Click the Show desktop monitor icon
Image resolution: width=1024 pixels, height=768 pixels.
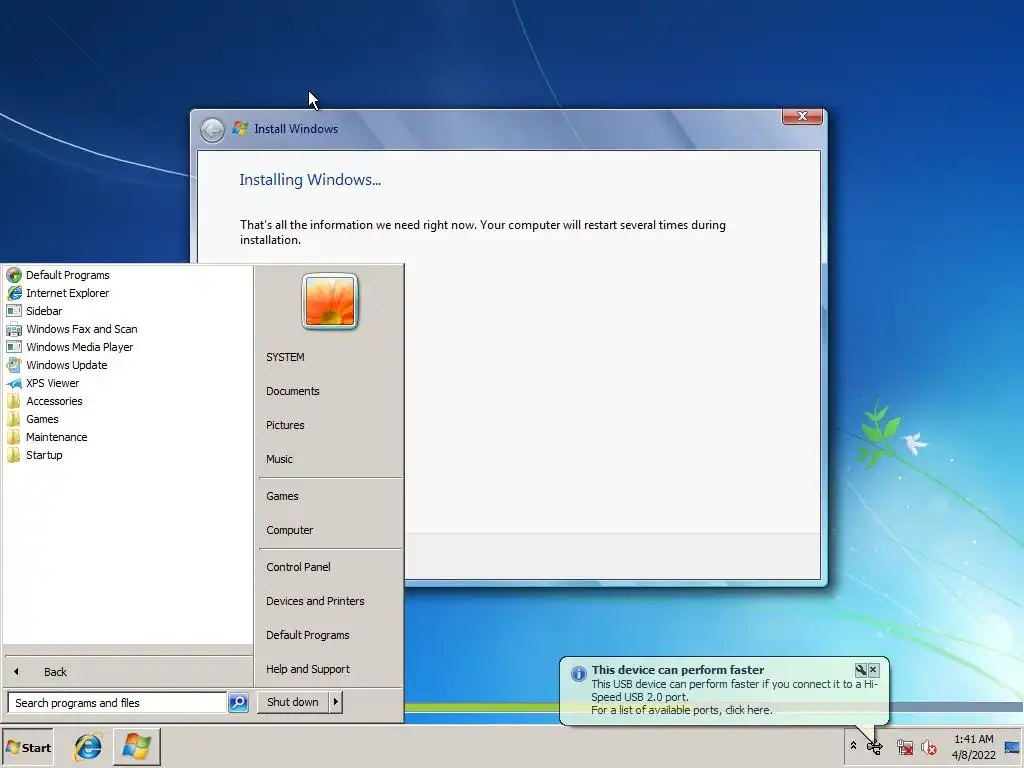(1012, 747)
